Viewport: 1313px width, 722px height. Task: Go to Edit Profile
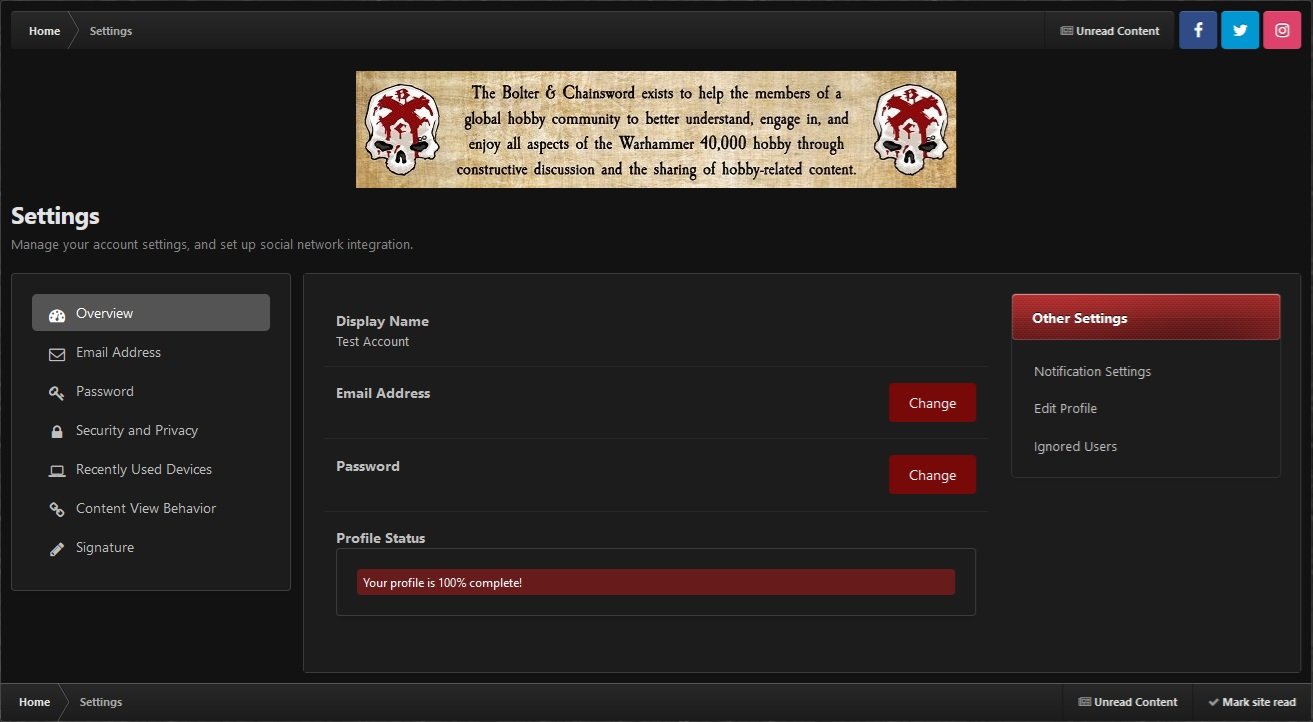(x=1065, y=408)
